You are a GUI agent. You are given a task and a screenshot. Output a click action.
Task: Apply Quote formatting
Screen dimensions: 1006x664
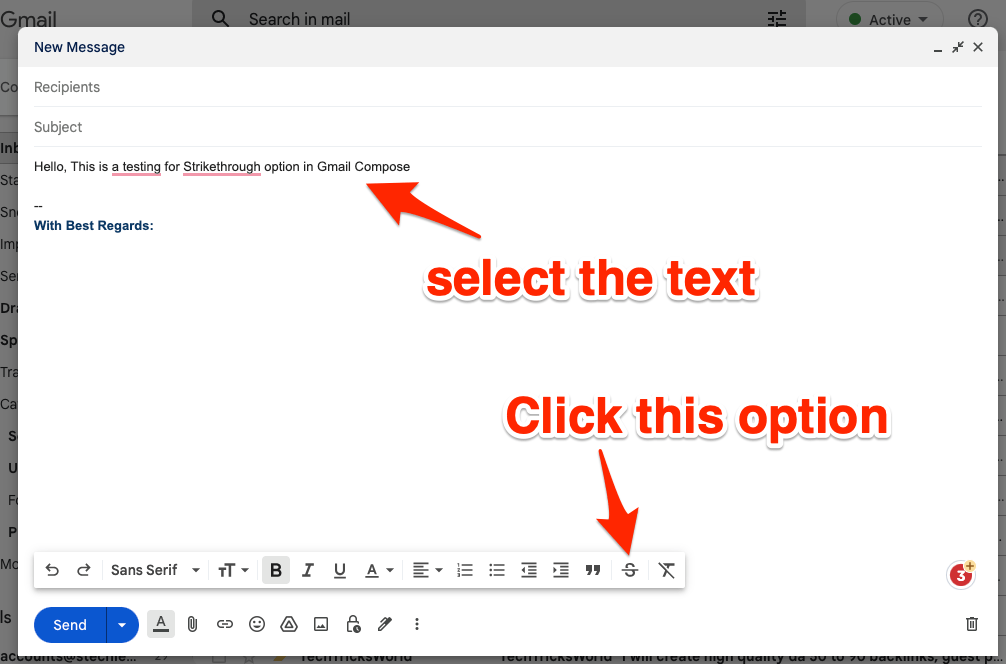(593, 570)
